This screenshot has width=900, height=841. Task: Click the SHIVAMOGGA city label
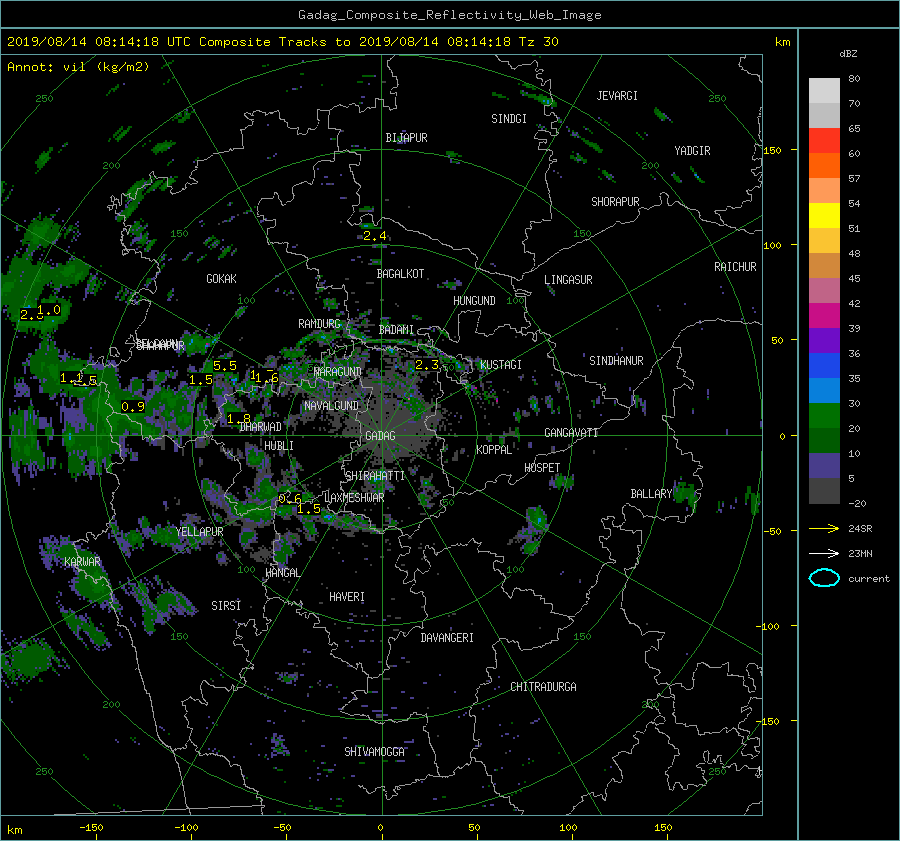(x=374, y=751)
